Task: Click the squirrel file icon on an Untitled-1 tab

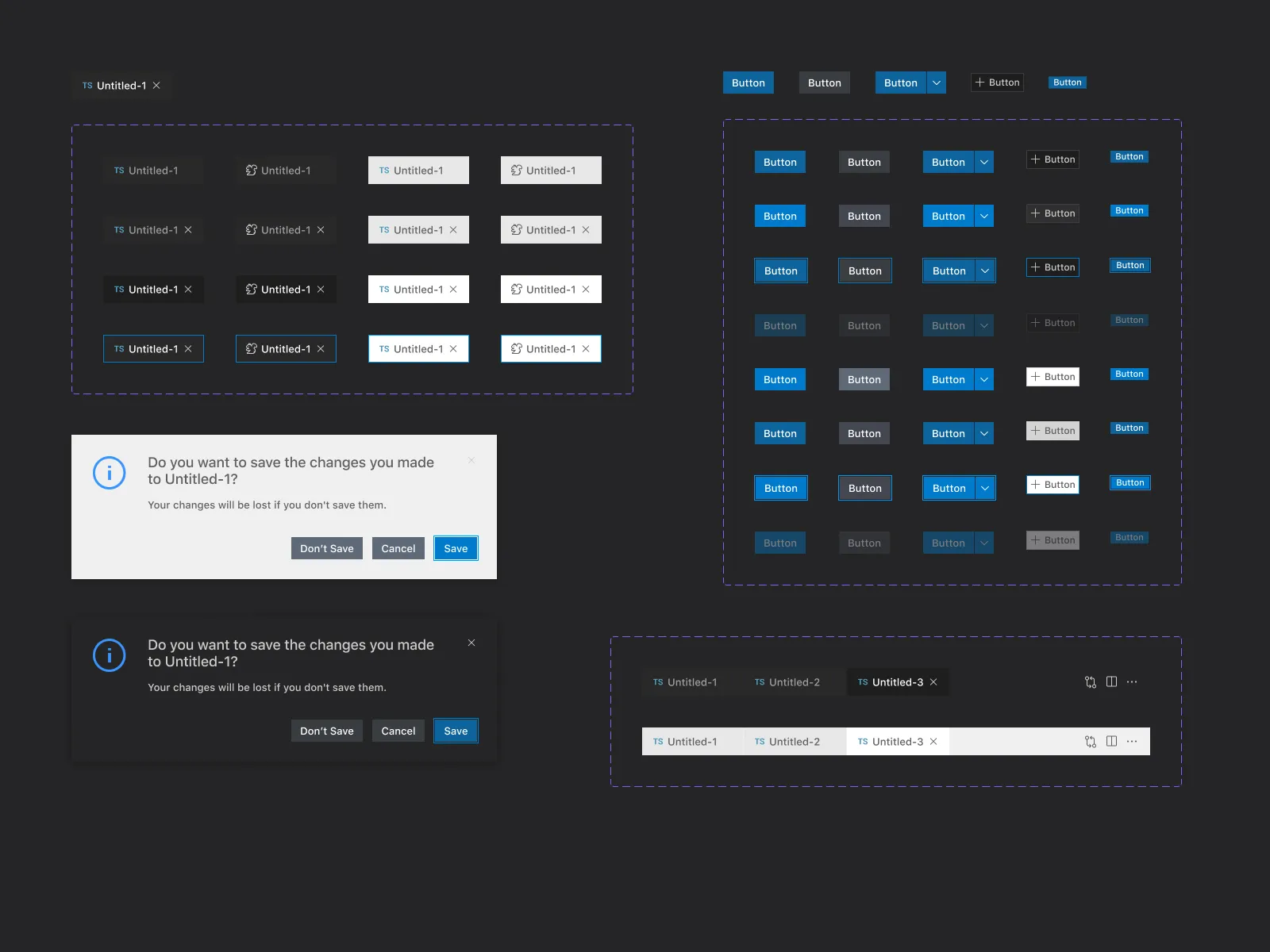Action: tap(251, 170)
